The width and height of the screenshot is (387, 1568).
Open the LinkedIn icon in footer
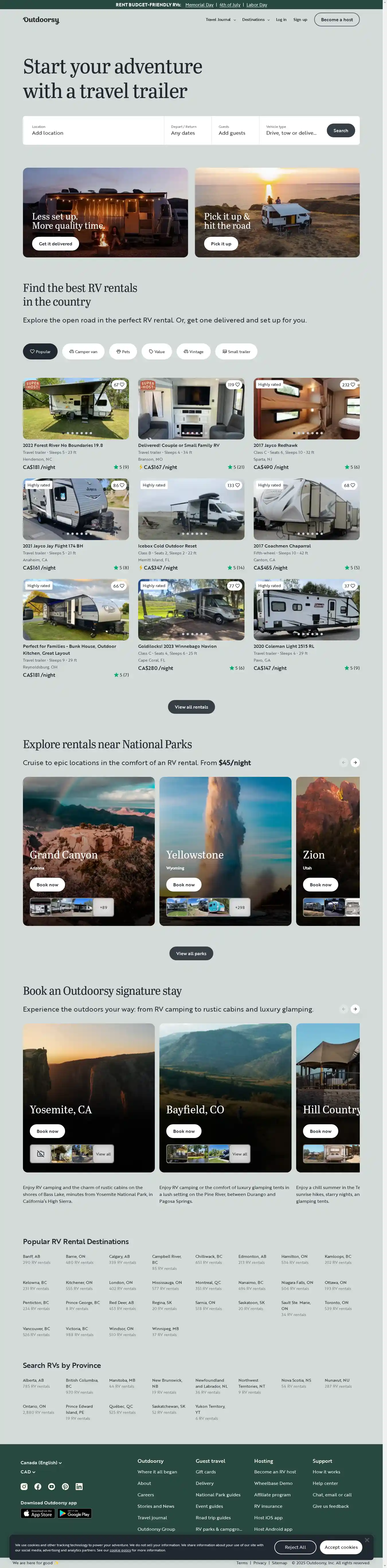coord(79,1486)
